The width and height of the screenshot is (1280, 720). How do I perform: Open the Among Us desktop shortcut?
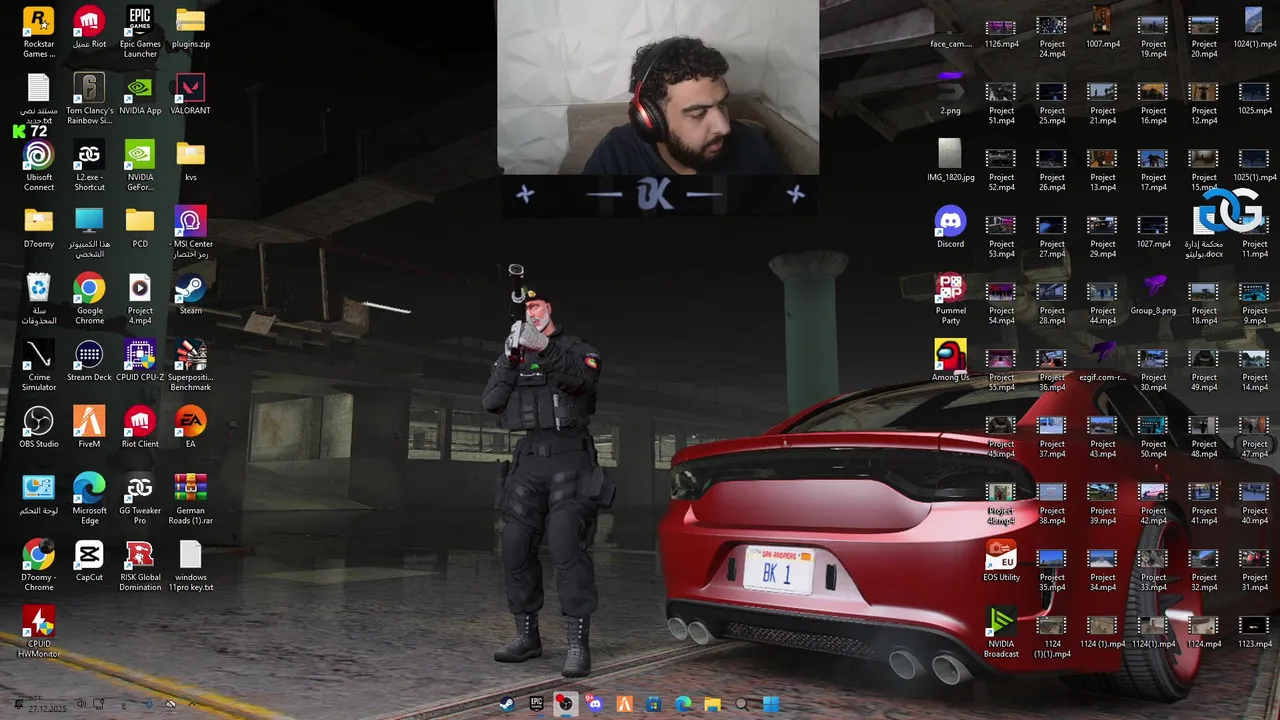pos(950,360)
